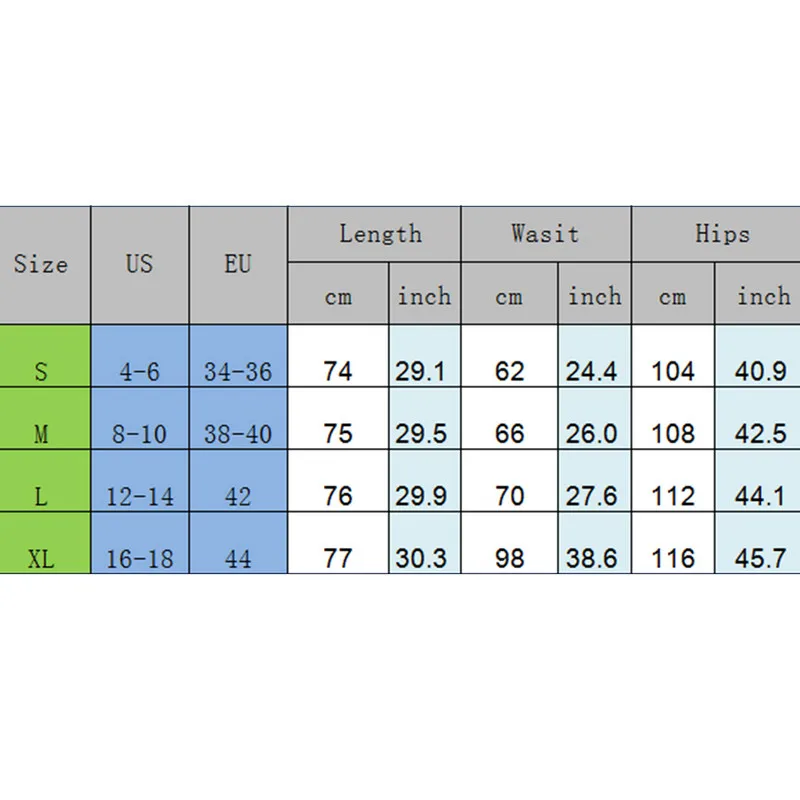Image resolution: width=800 pixels, height=800 pixels.
Task: Select waist value 98 cm
Action: [x=510, y=558]
